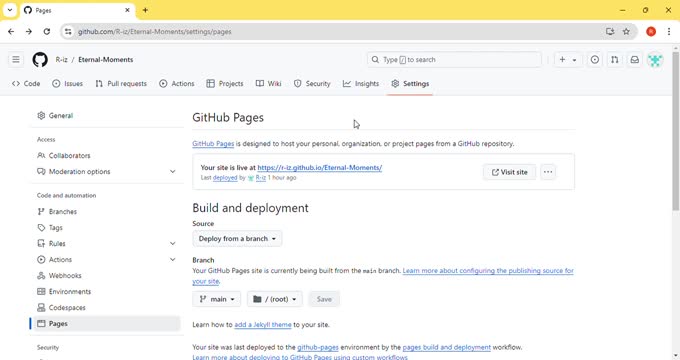Close the Pages browser tab
This screenshot has height=360, width=680.
[128, 10]
